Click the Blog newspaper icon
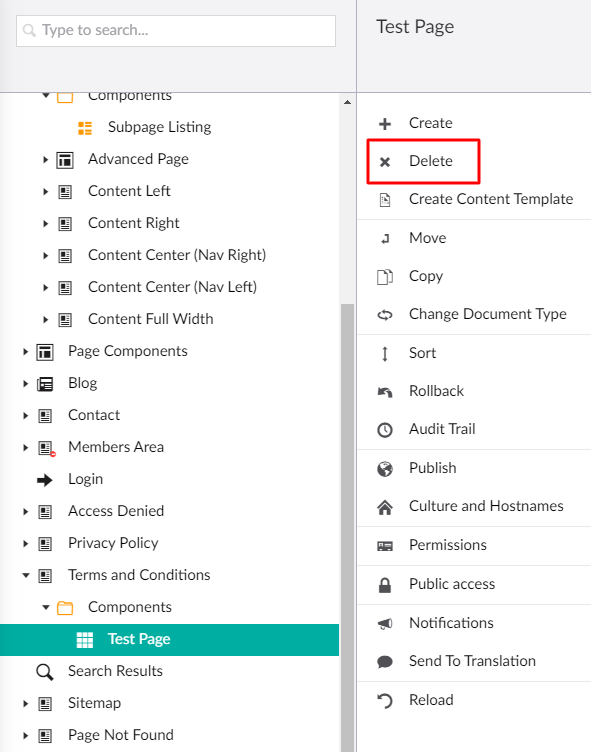 (x=45, y=384)
